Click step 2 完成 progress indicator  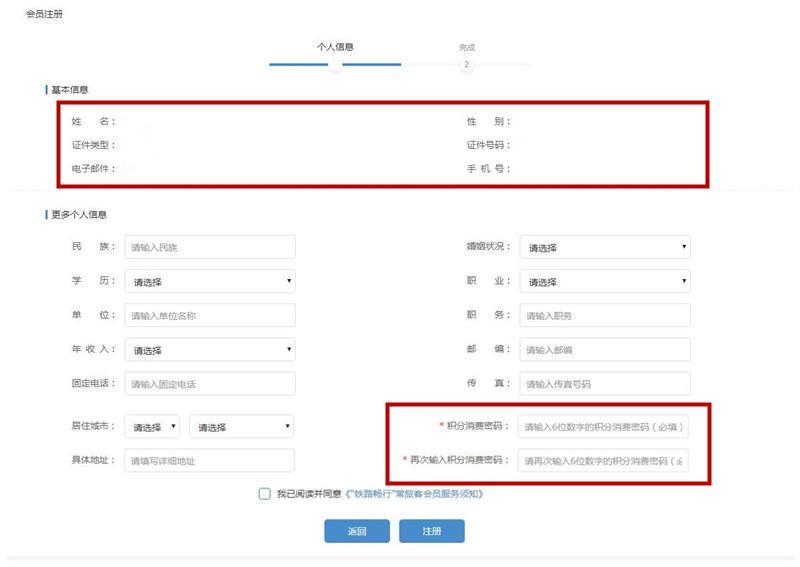coord(466,65)
